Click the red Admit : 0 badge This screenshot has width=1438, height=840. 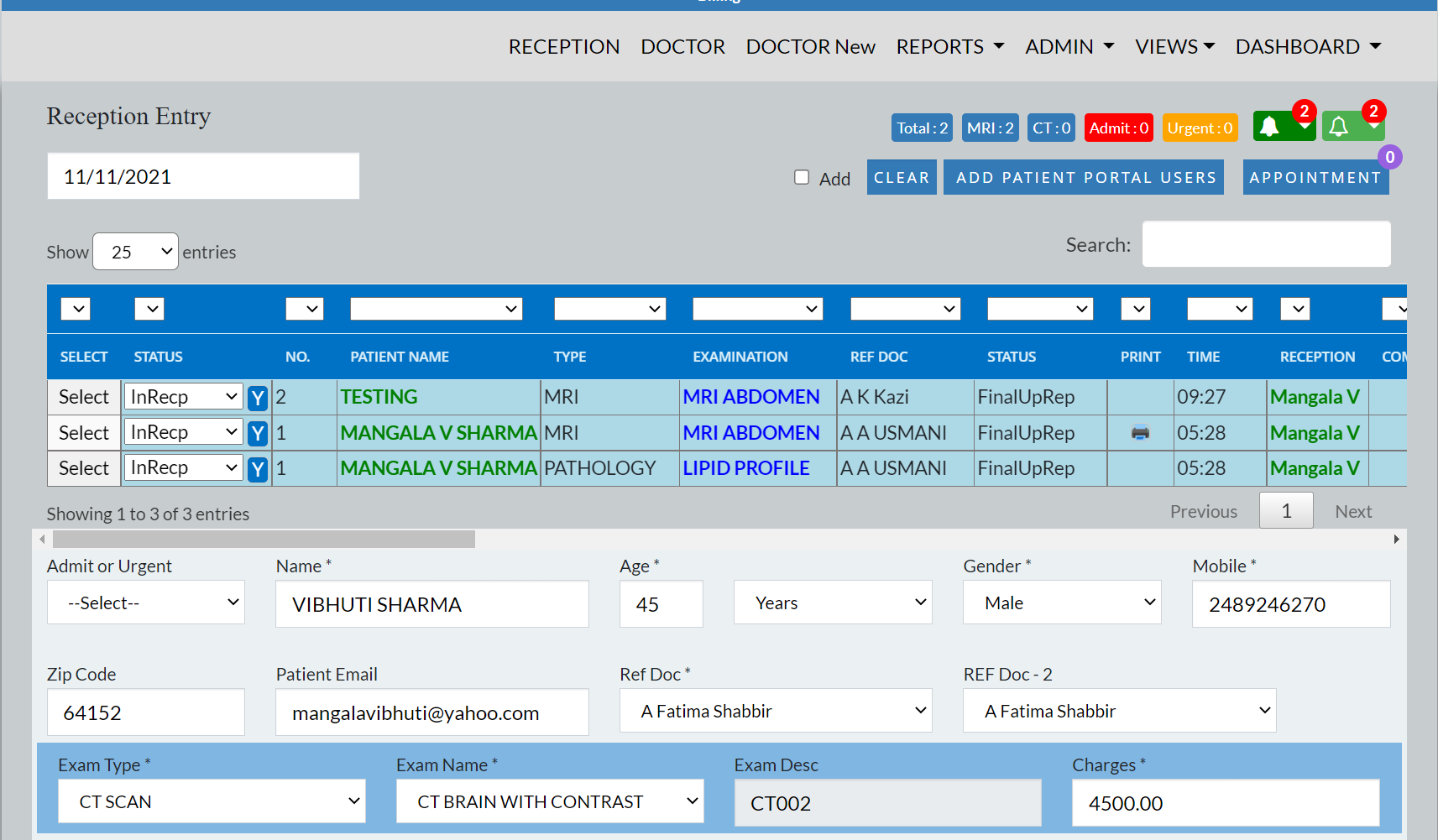pyautogui.click(x=1119, y=128)
